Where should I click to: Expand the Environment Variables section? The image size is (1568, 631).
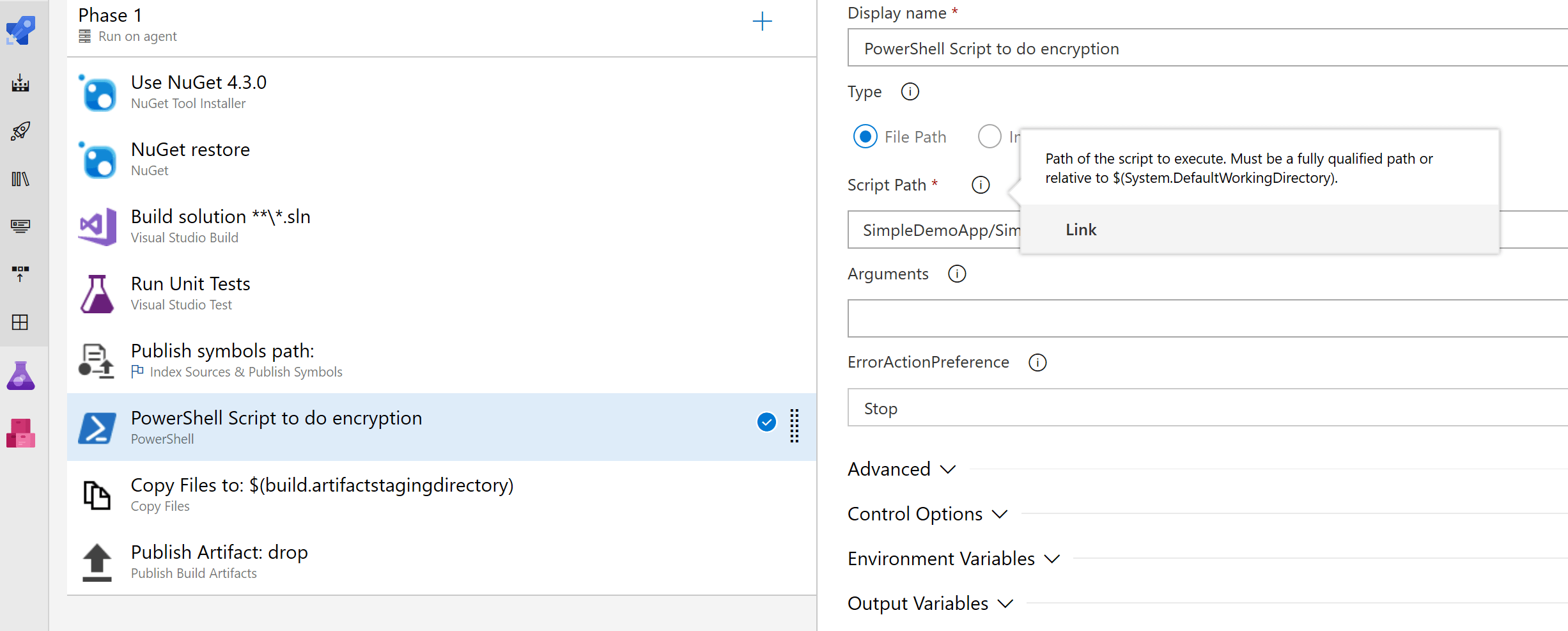953,559
